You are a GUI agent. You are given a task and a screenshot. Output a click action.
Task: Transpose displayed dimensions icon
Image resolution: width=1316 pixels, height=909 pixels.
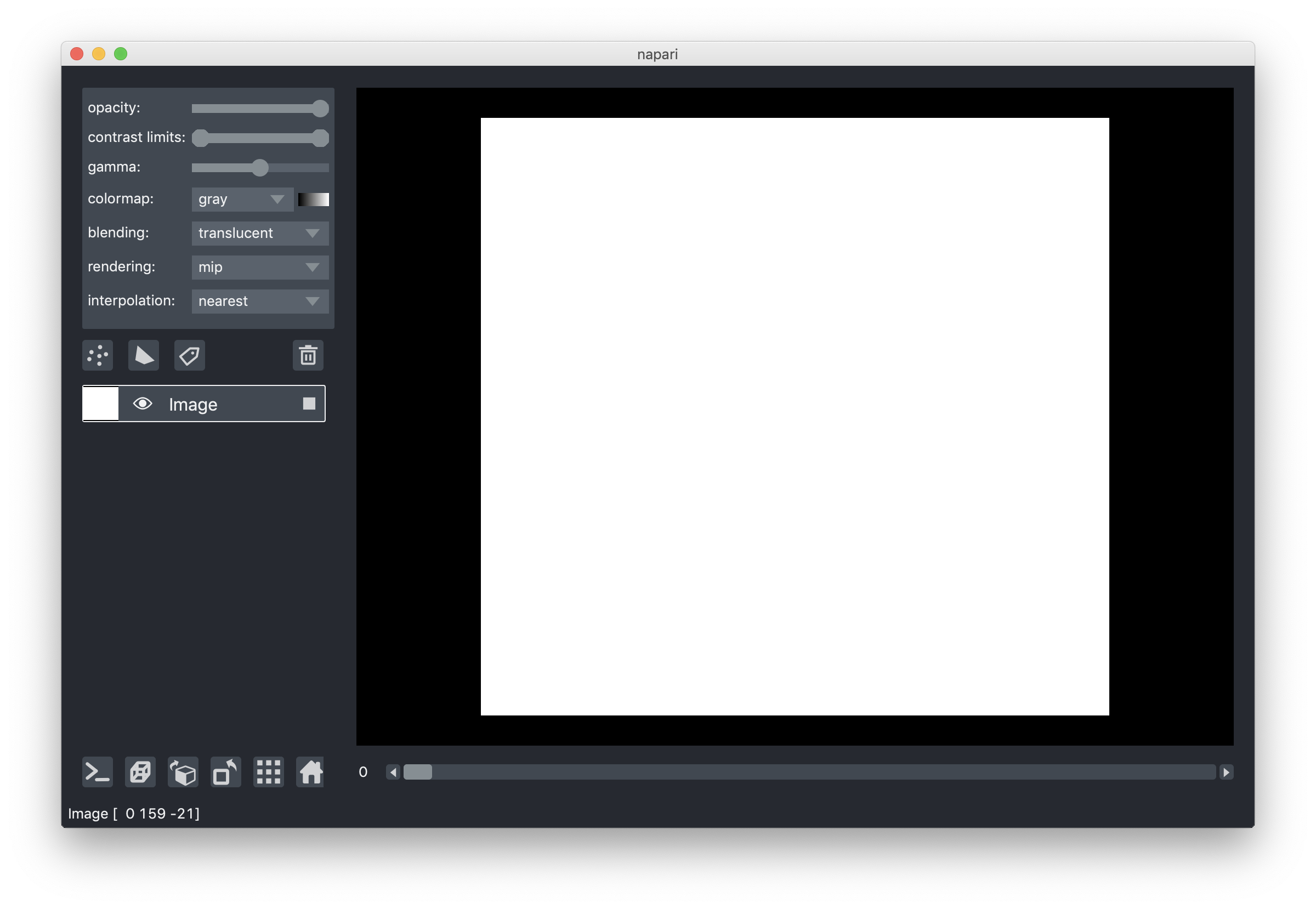225,772
